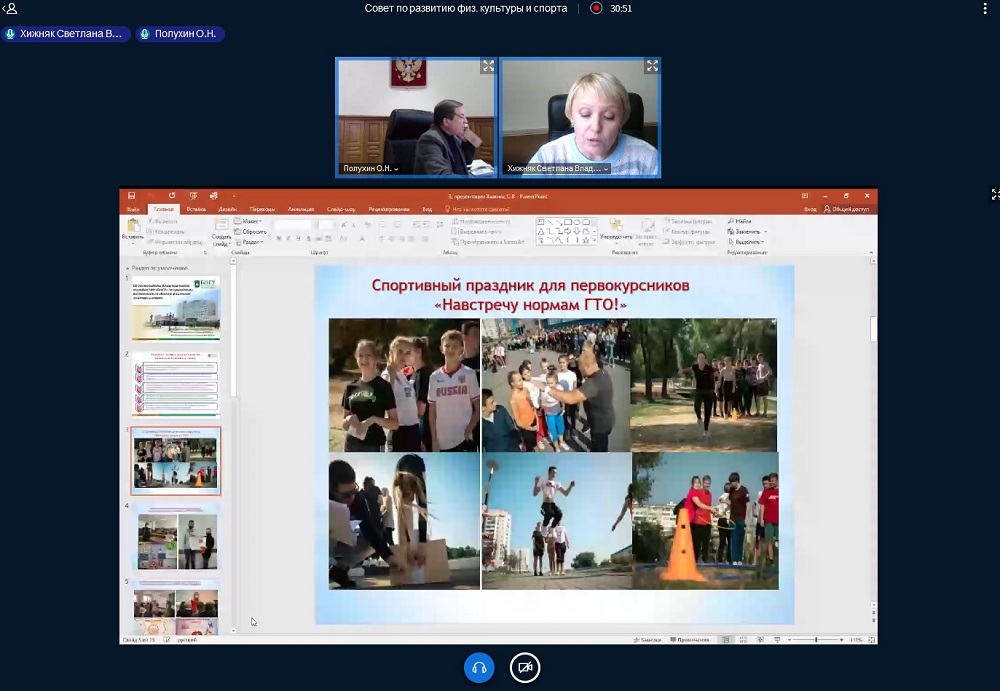Toggle the camera on/off button

point(525,667)
